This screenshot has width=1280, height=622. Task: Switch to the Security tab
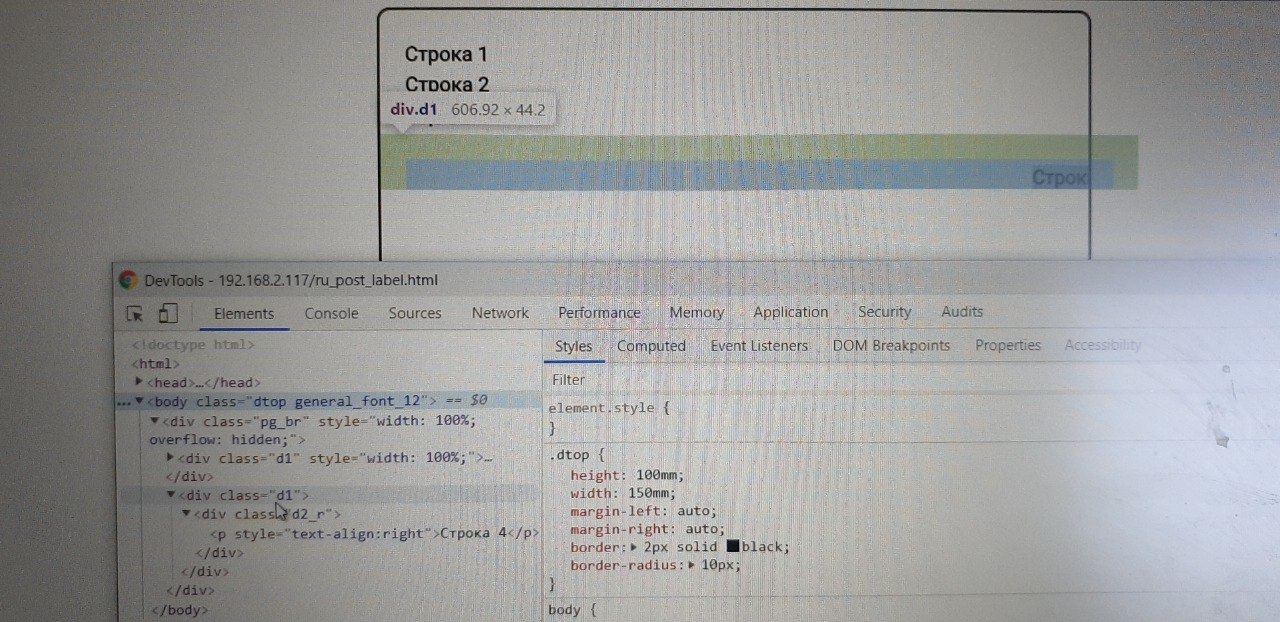click(885, 312)
